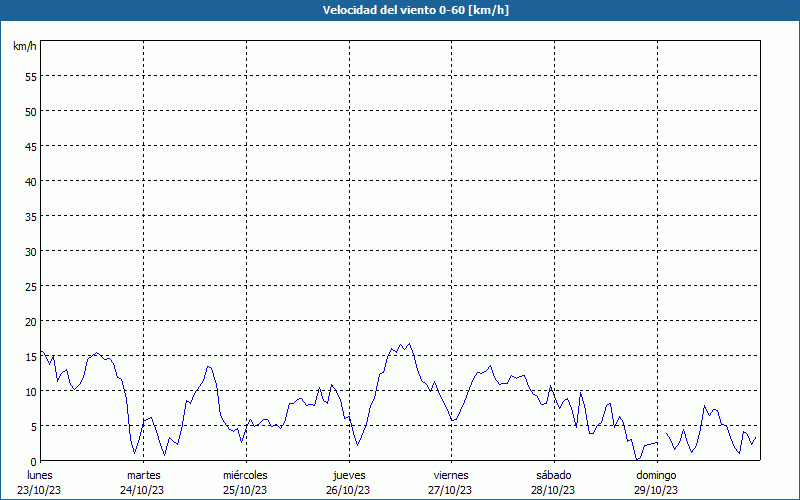The image size is (800, 500).
Task: Click the chart title "Velocidad del viento 0-60 [km/h]"
Action: [x=416, y=10]
